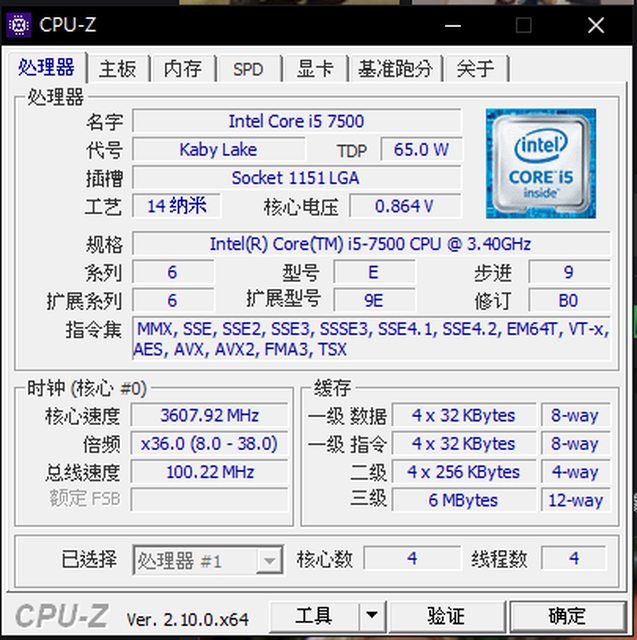637x640 pixels.
Task: Click the Intel Core i5 inside logo
Action: (x=541, y=163)
